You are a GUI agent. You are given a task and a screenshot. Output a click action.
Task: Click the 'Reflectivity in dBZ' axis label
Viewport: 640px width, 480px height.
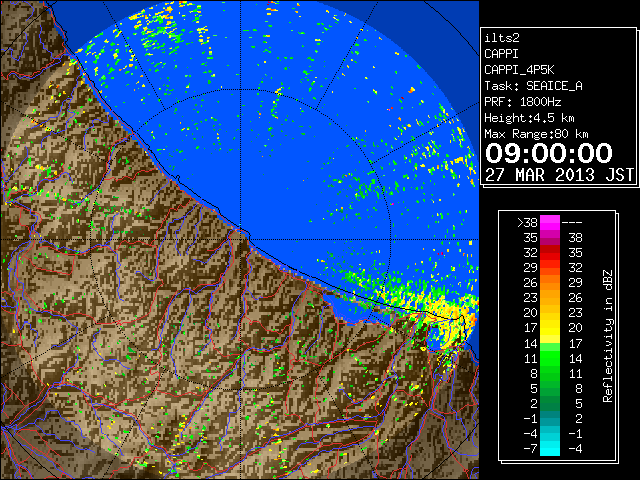[x=608, y=336]
